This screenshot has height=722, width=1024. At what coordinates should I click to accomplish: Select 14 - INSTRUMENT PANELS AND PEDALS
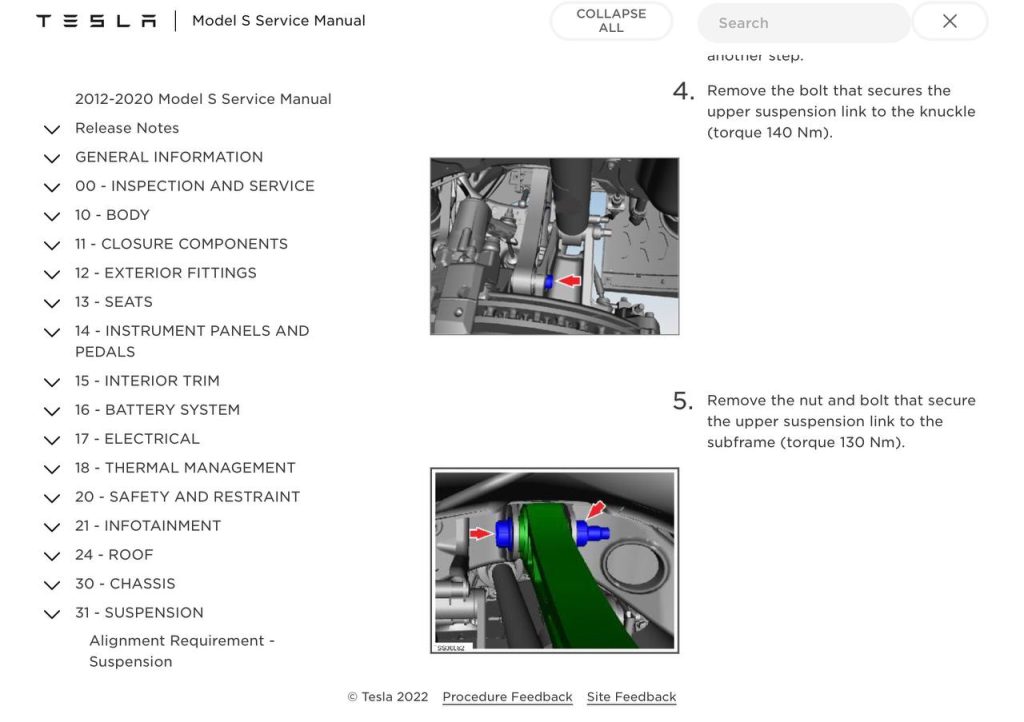pos(192,341)
